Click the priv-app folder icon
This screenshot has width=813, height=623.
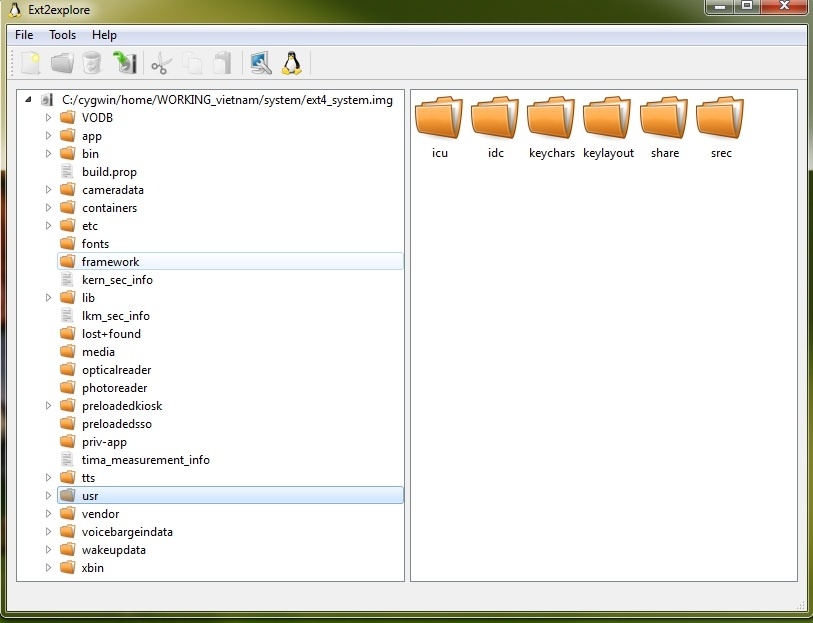click(x=67, y=441)
